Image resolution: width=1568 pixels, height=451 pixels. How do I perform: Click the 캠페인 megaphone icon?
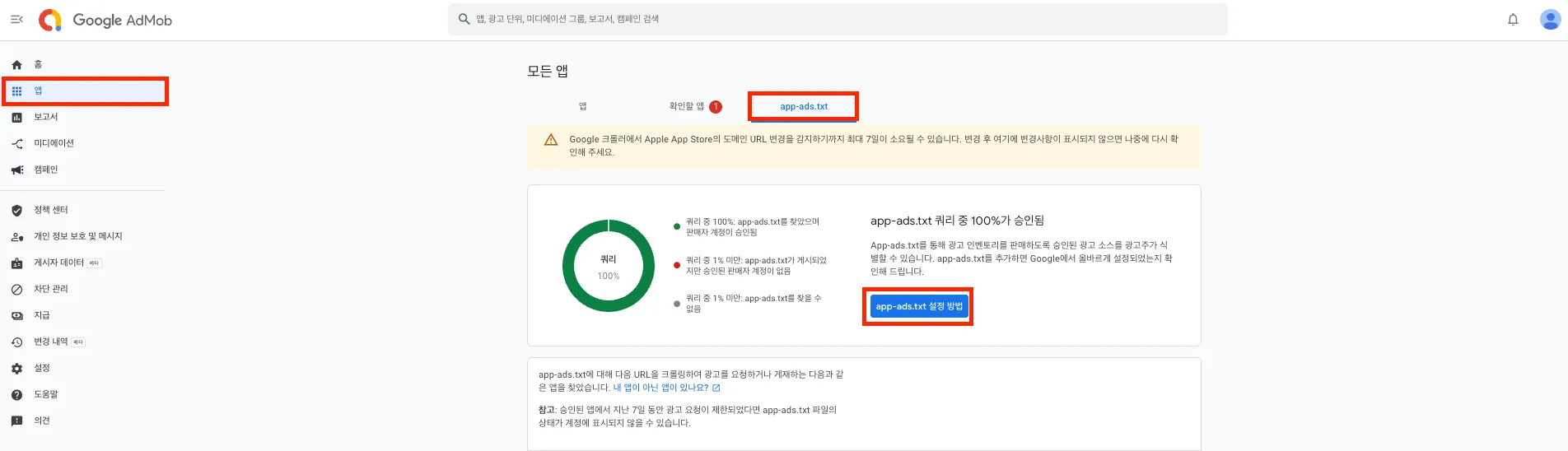click(x=16, y=170)
